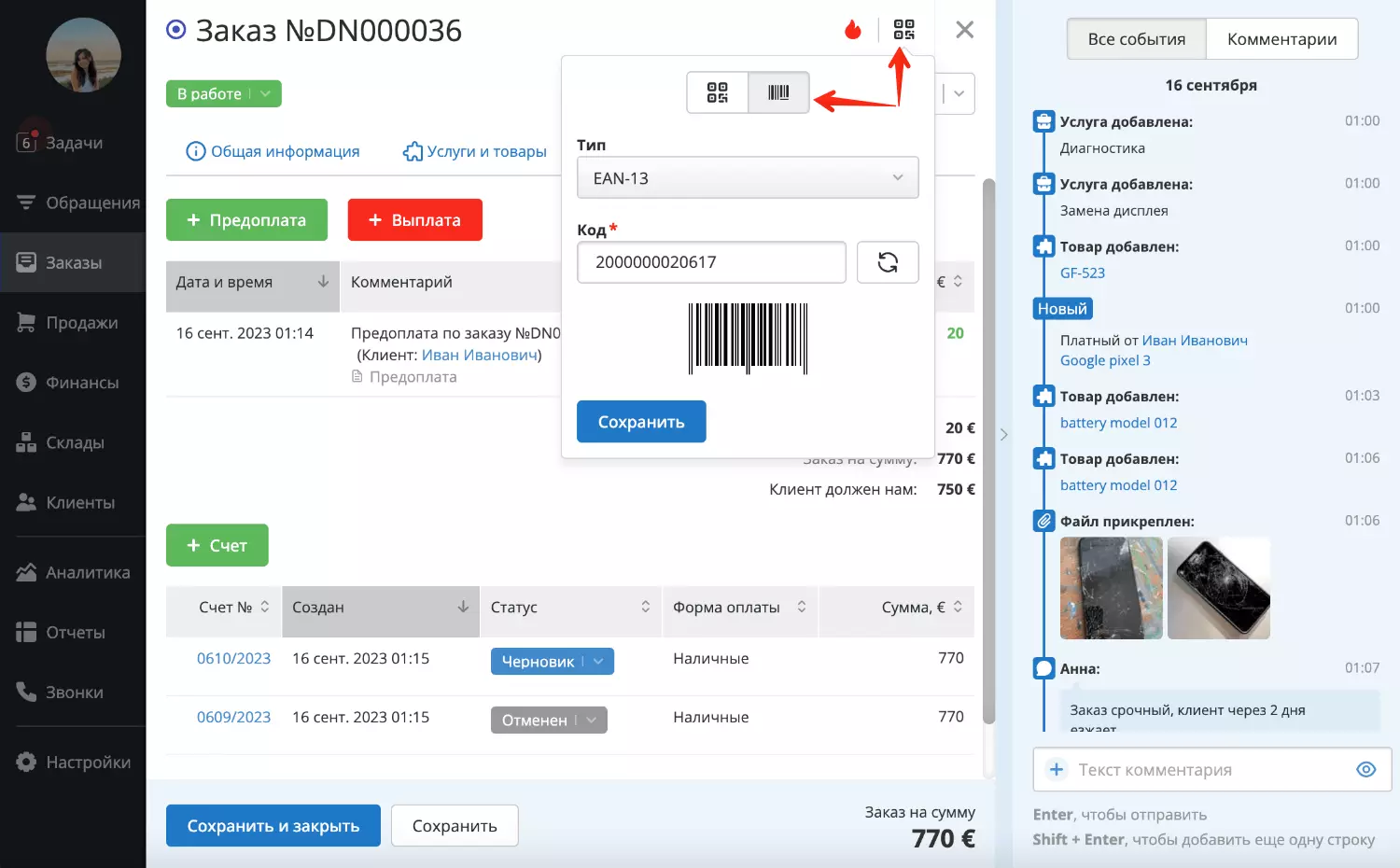Collapse the events panel with chevron
The image size is (1400, 868).
pyautogui.click(x=1004, y=434)
